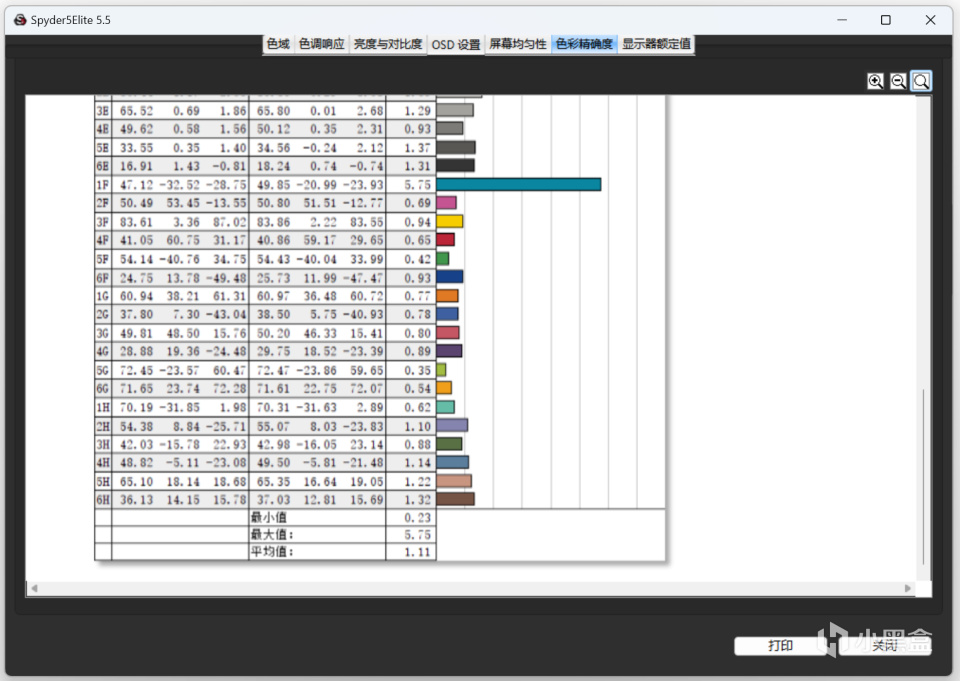Switch to the 屏幕均匀性 tab
Viewport: 960px width, 681px height.
[x=518, y=44]
